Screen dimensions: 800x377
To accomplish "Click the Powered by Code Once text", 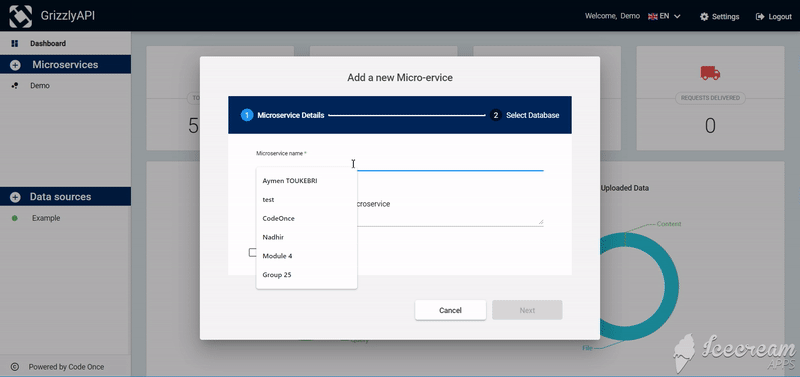I will (x=66, y=367).
